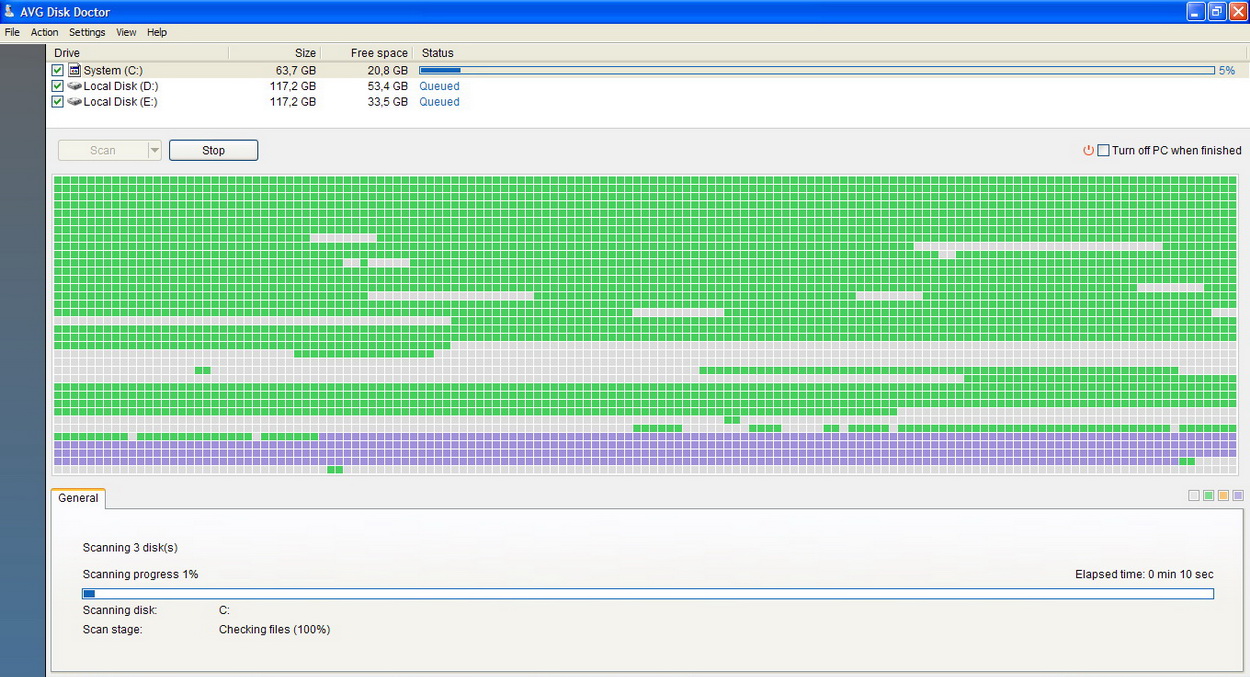Open the Action menu

[x=44, y=32]
